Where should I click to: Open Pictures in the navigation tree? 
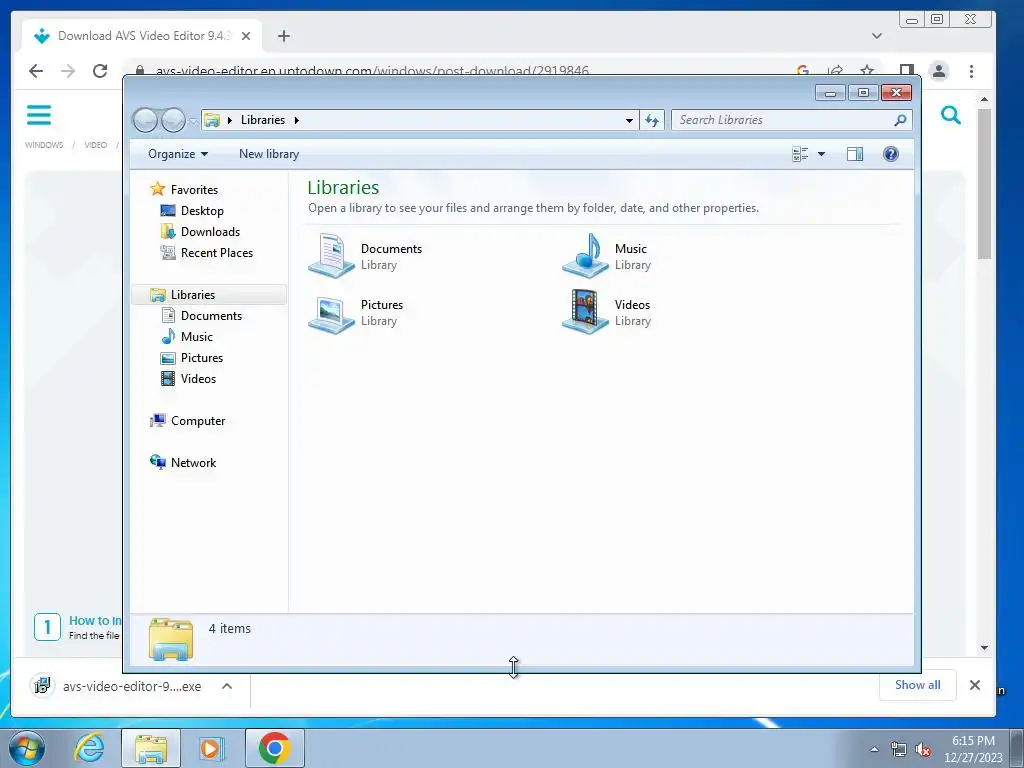[202, 358]
